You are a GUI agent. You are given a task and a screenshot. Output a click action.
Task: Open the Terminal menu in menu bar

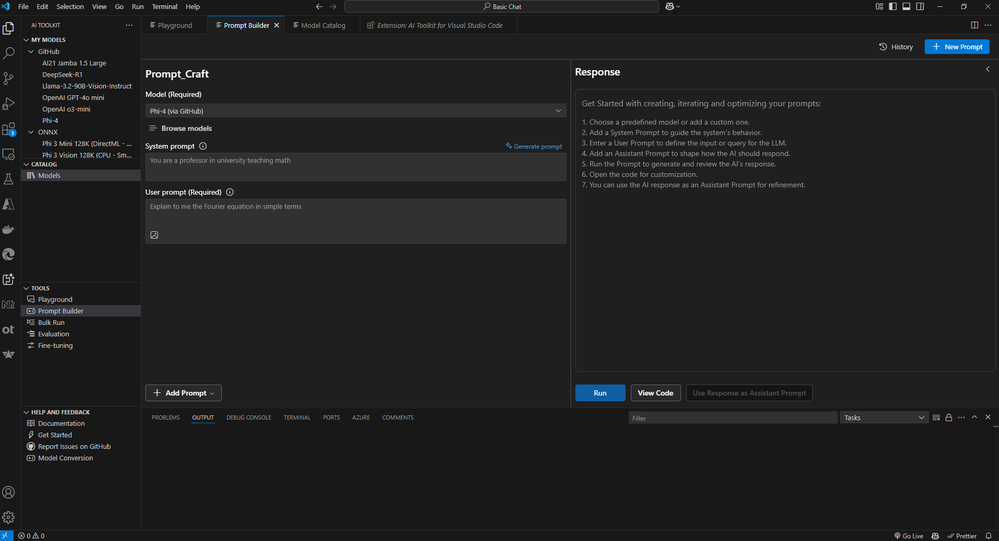(x=164, y=6)
